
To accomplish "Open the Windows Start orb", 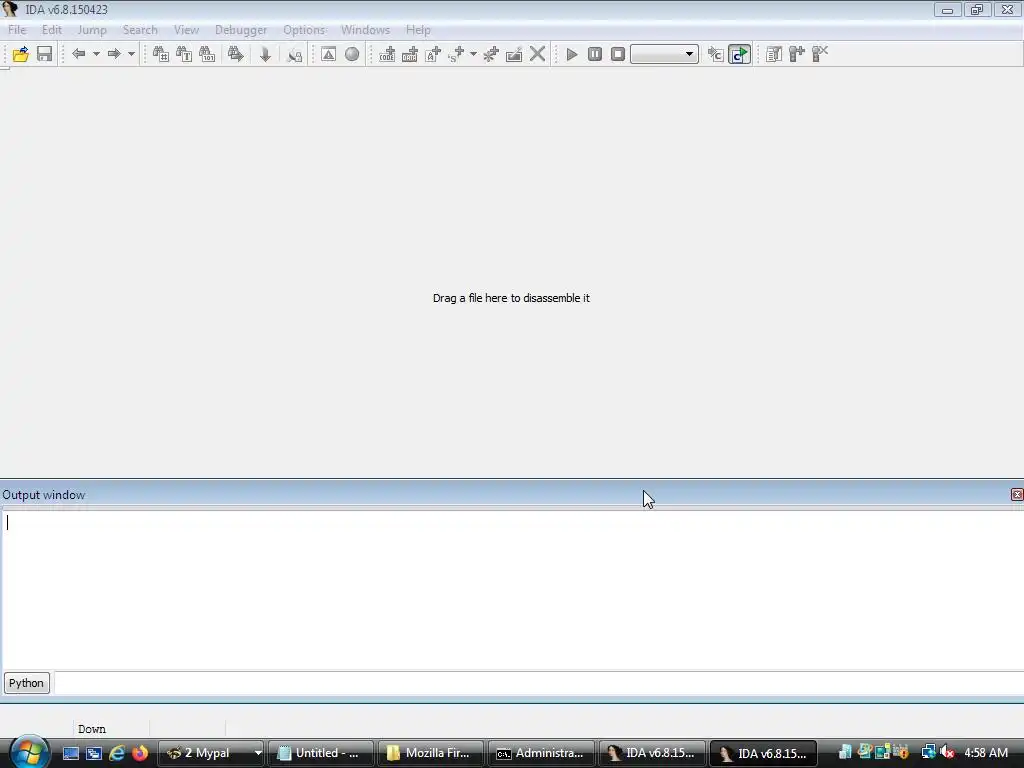I will point(29,752).
